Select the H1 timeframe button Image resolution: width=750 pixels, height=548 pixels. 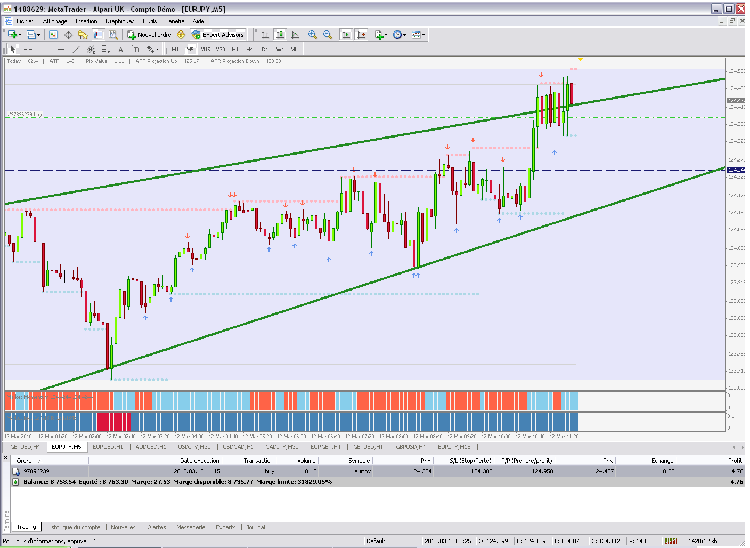235,48
